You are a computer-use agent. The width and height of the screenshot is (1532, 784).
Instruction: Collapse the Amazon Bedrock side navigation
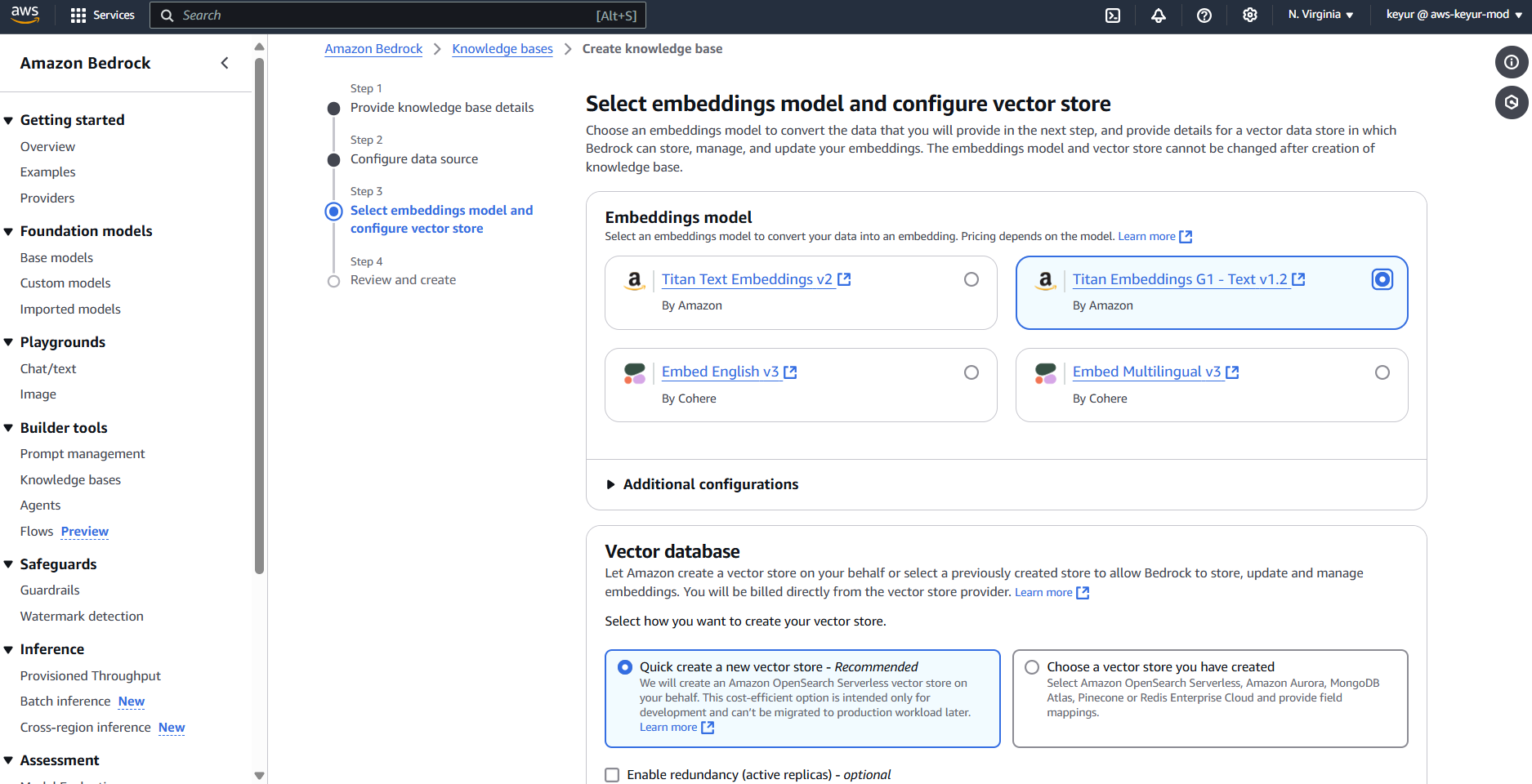(225, 63)
